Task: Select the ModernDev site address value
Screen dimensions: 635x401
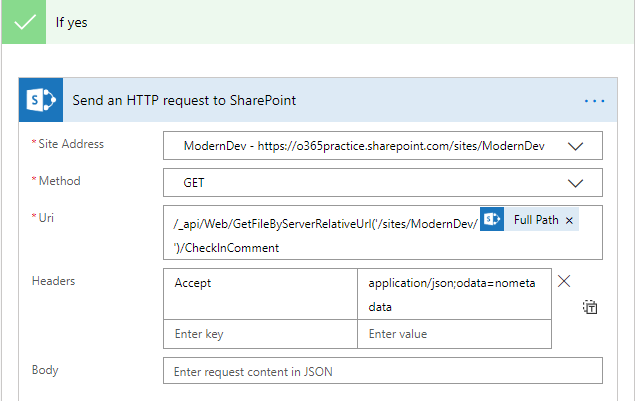Action: (364, 146)
